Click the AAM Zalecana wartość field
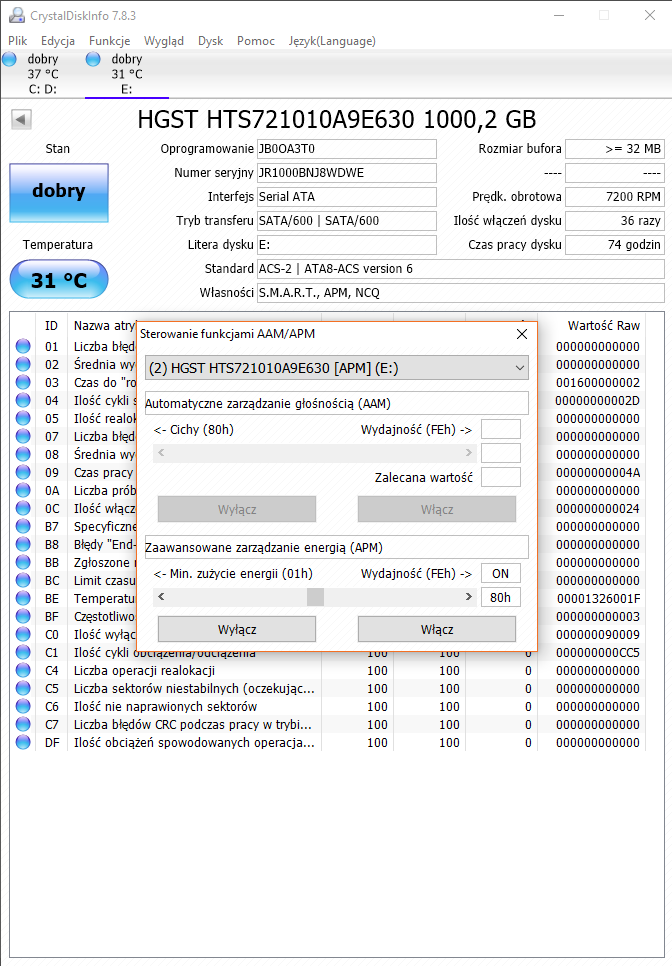Image resolution: width=672 pixels, height=966 pixels. click(x=501, y=477)
